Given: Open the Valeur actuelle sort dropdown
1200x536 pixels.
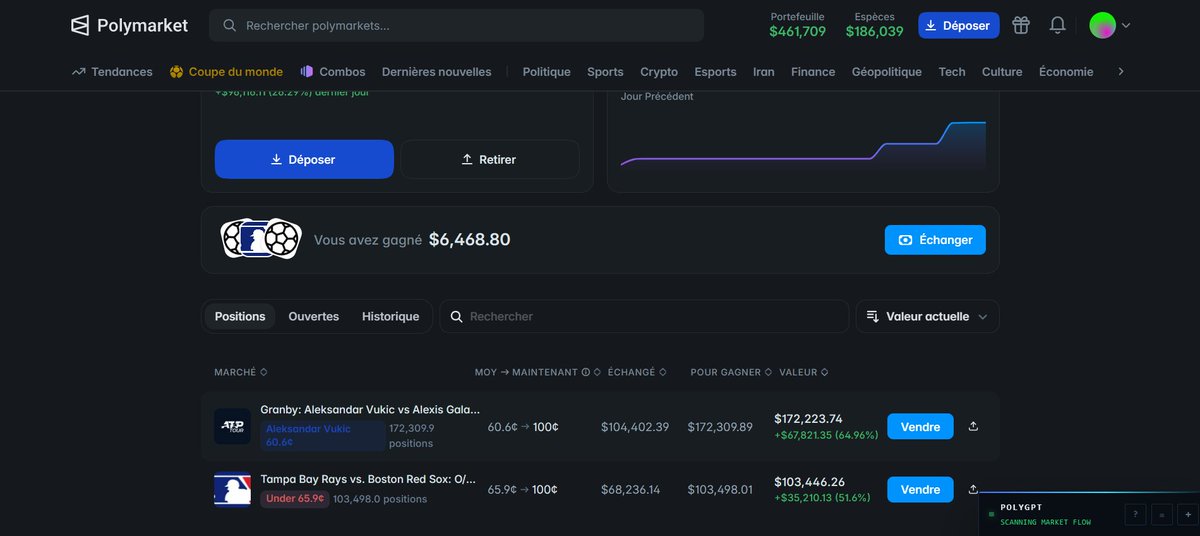Looking at the screenshot, I should click(927, 316).
